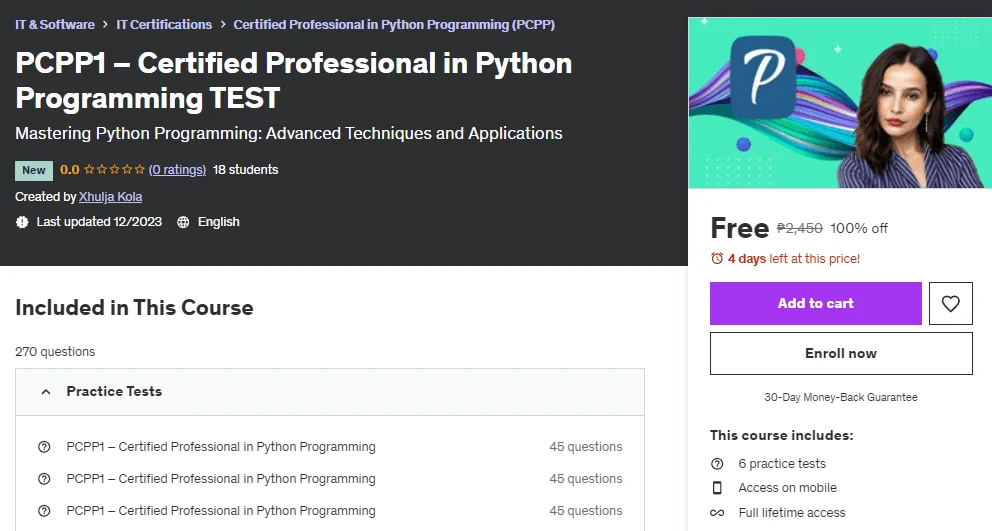Click the '100% off' discount text
Image resolution: width=992 pixels, height=531 pixels.
click(x=859, y=228)
